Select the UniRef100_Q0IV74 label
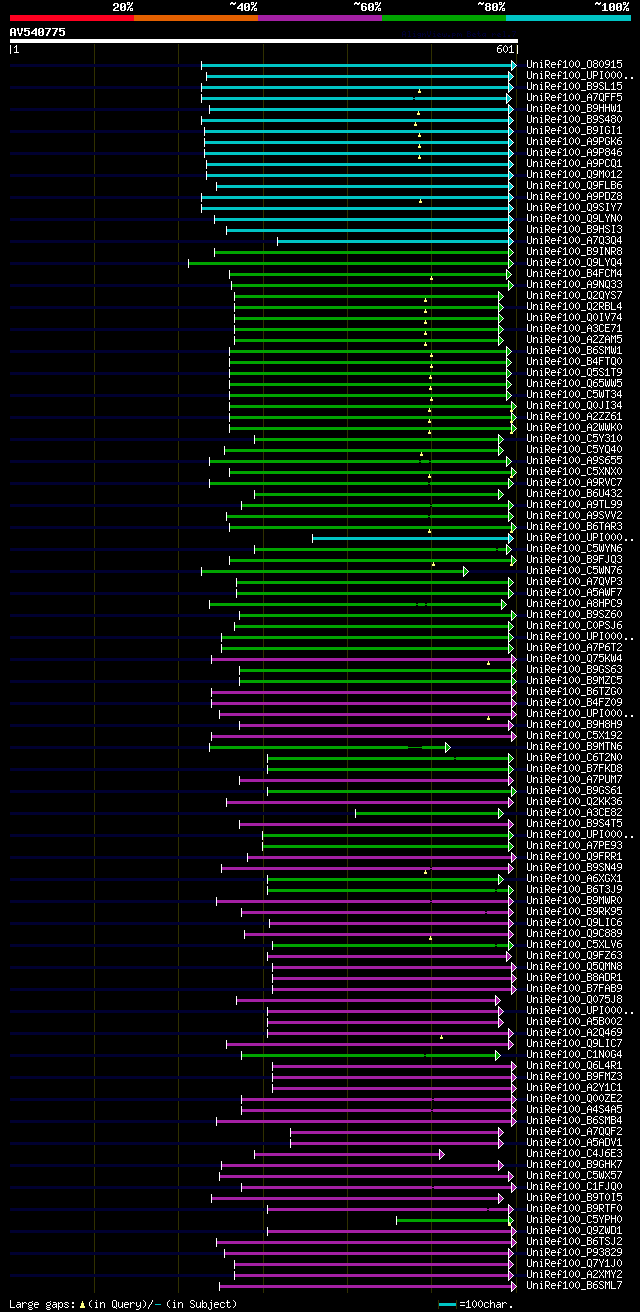The width and height of the screenshot is (640, 1312). pyautogui.click(x=574, y=317)
